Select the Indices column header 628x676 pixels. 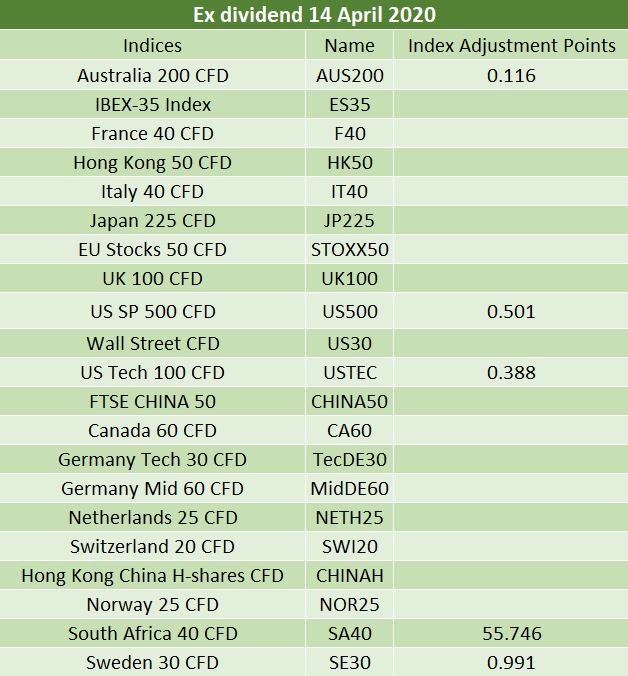152,45
